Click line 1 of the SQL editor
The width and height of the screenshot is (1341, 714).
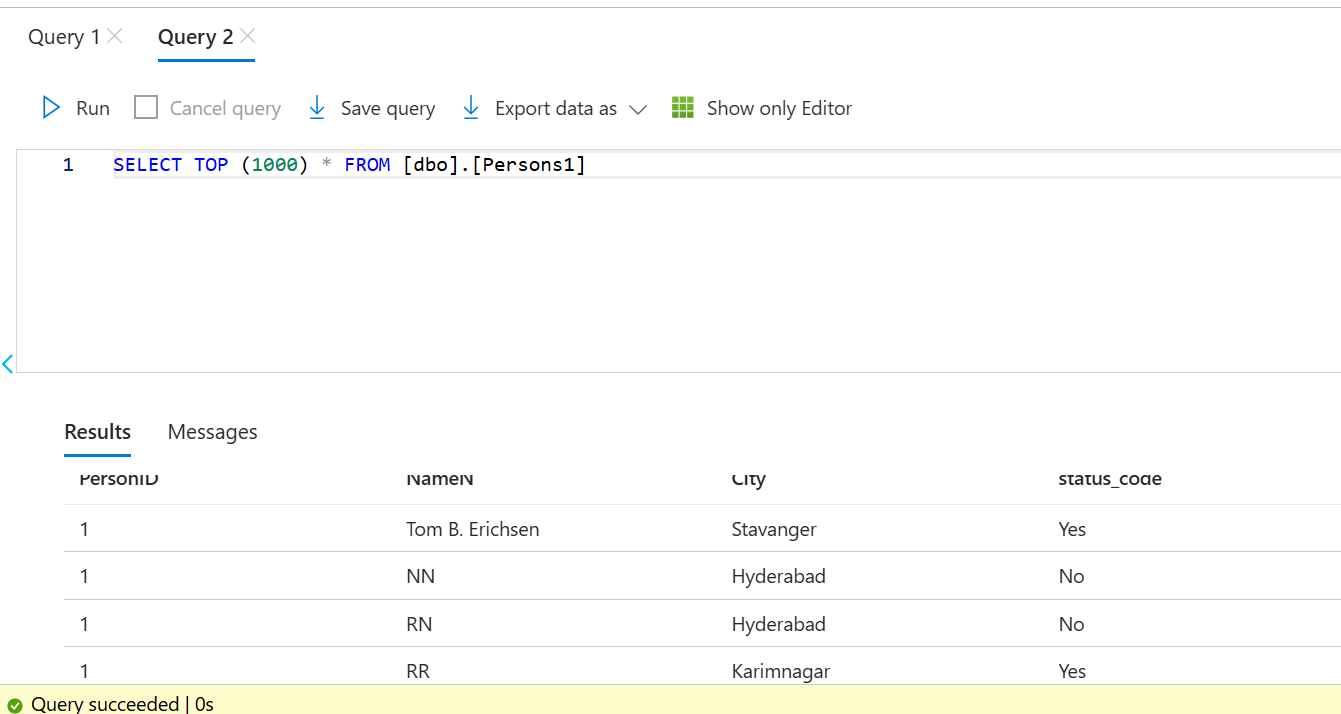[350, 164]
